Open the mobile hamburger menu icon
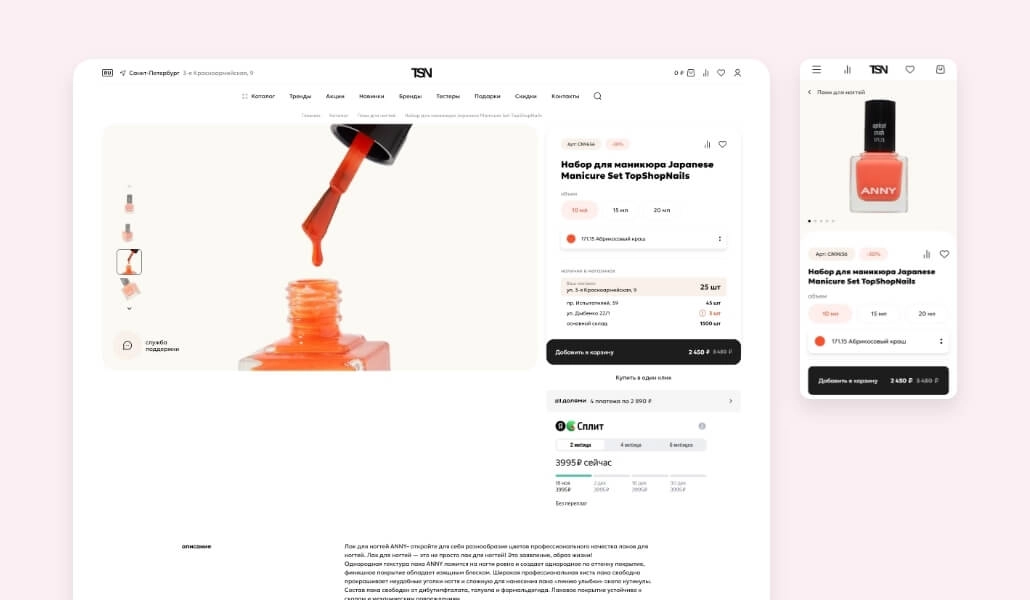 click(x=817, y=69)
